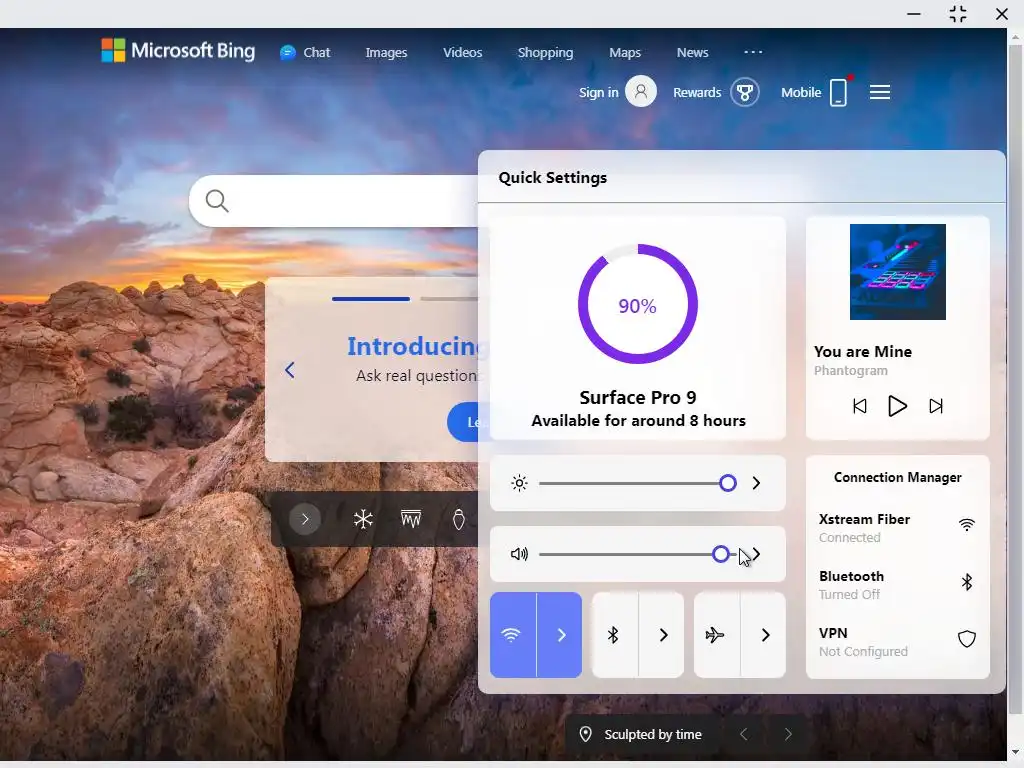Click the search magnifier icon
The height and width of the screenshot is (768, 1024).
click(x=217, y=201)
